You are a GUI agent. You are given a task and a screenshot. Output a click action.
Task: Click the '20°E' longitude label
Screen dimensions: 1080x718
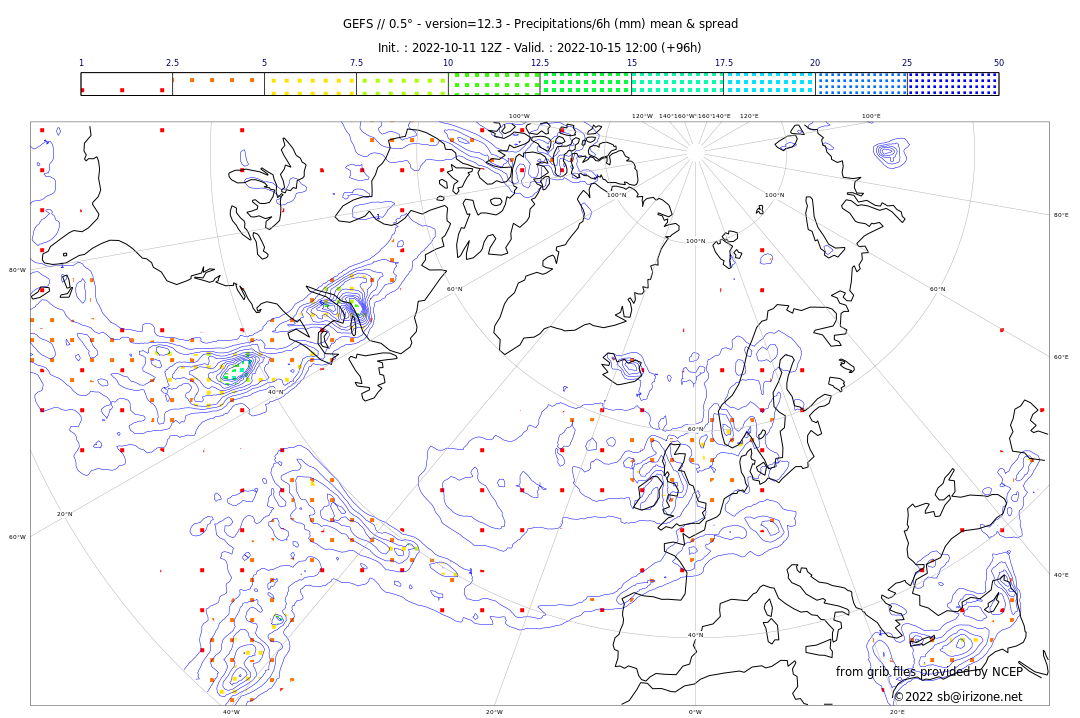click(x=897, y=712)
